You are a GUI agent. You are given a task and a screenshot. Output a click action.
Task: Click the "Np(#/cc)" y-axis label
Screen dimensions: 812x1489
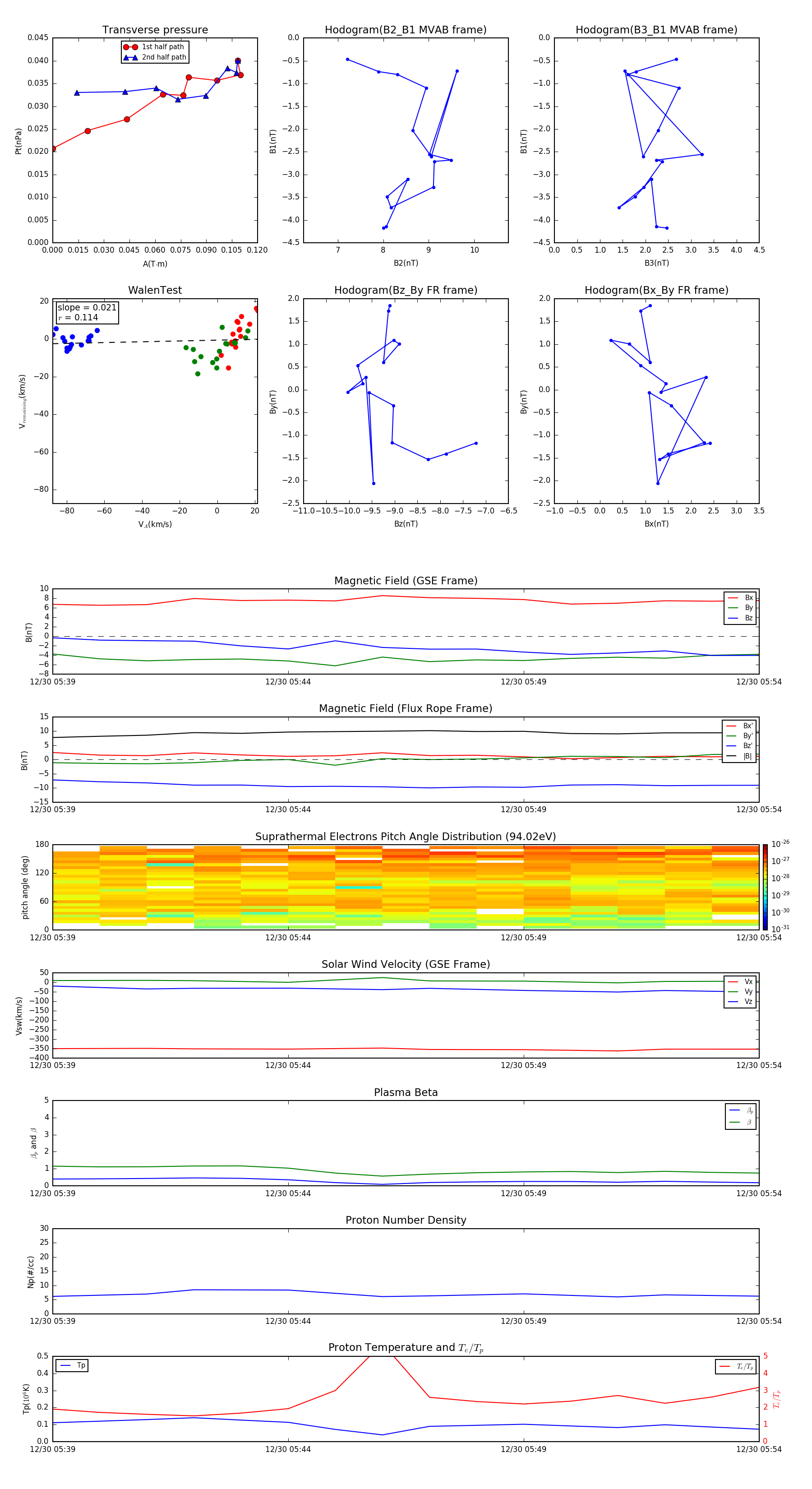[31, 1272]
